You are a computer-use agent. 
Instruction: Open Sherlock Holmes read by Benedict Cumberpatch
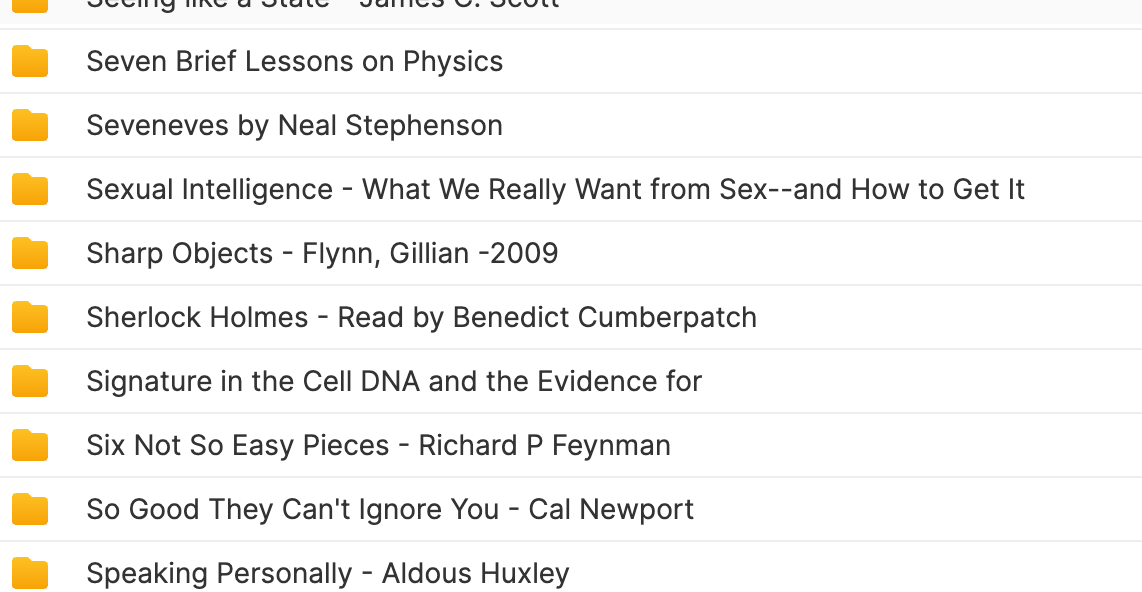click(x=422, y=318)
